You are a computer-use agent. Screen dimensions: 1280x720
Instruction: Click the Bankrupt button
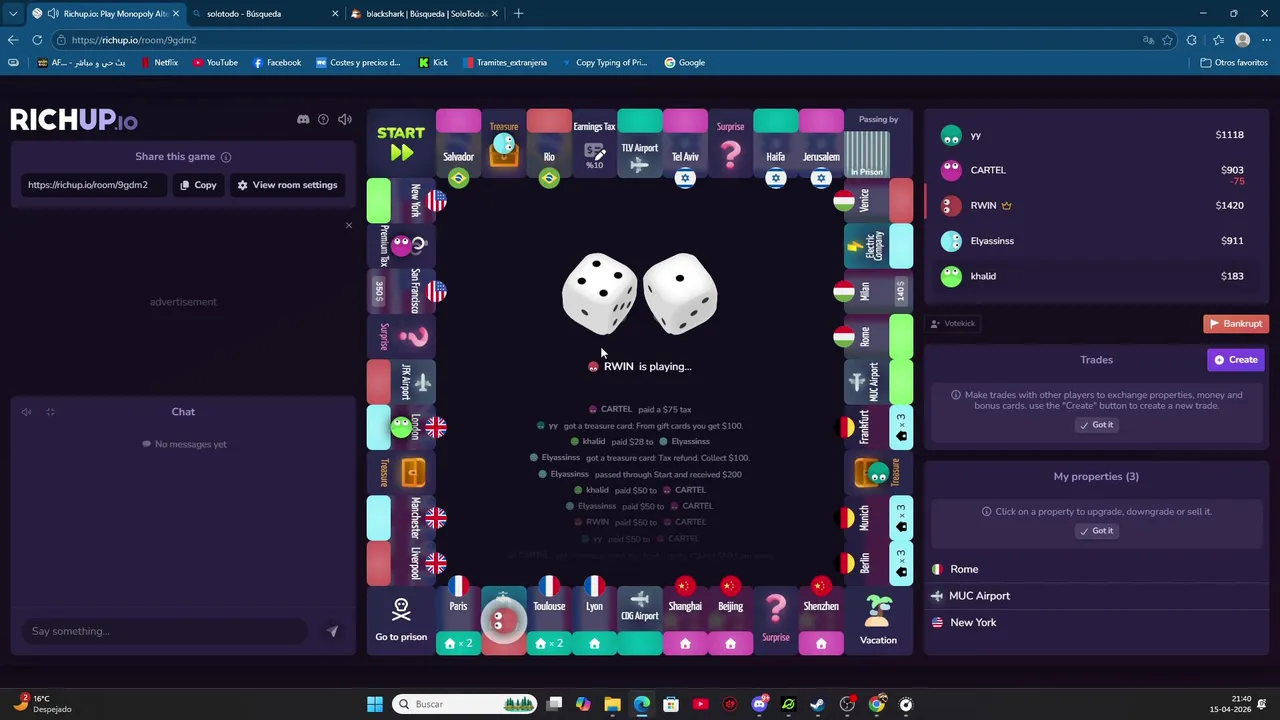(1236, 323)
